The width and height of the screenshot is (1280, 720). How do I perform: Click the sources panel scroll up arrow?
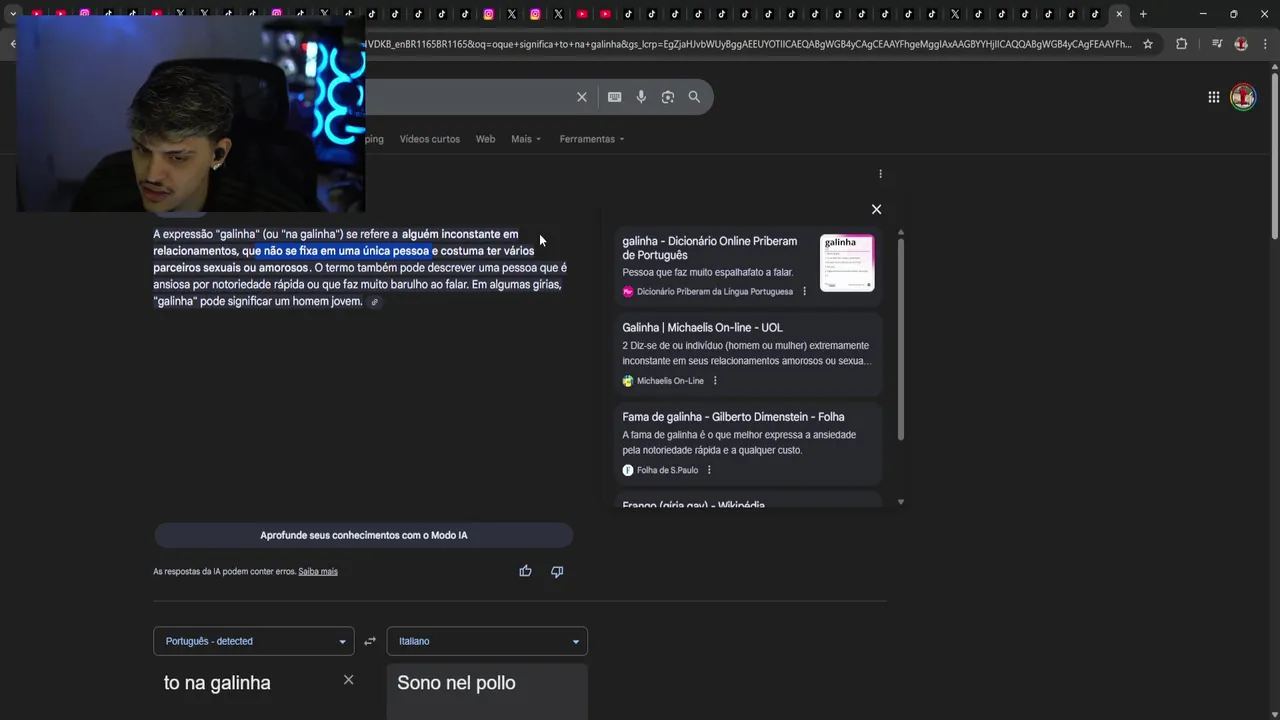coord(901,232)
